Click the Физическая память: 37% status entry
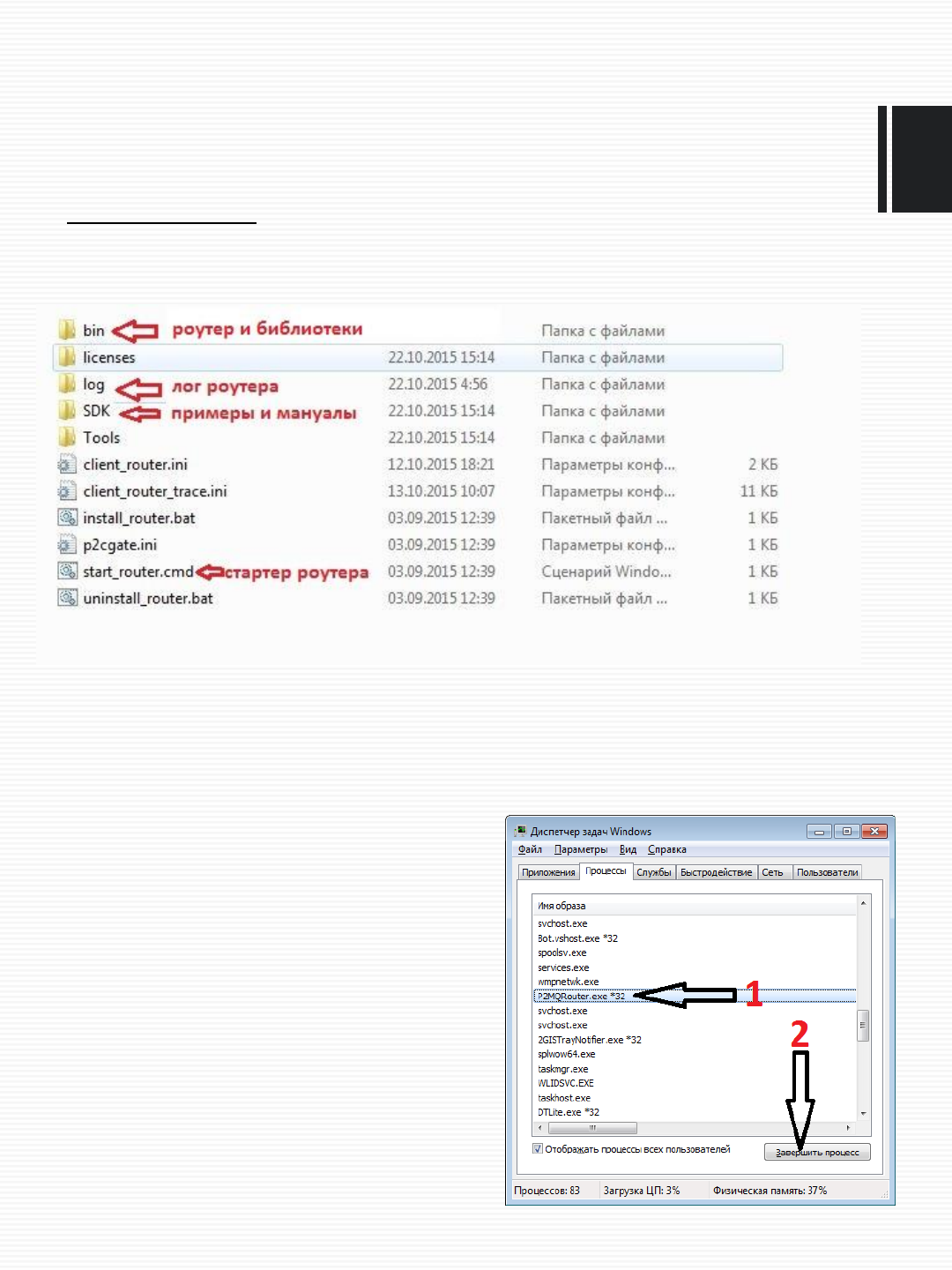 click(x=770, y=1190)
